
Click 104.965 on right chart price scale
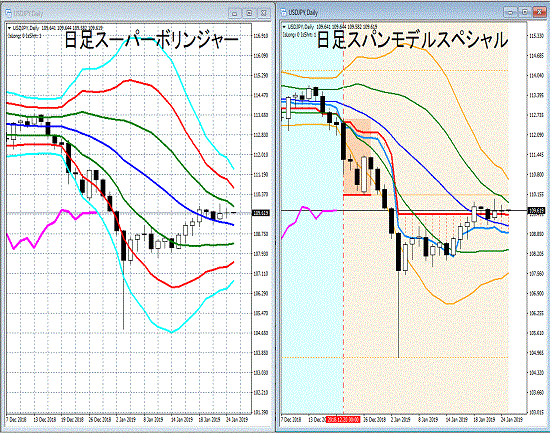pyautogui.click(x=536, y=353)
